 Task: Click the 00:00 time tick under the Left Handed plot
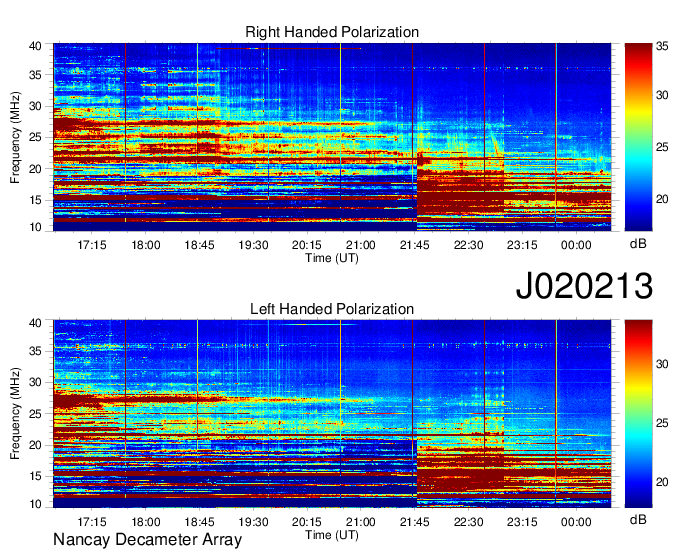576,522
